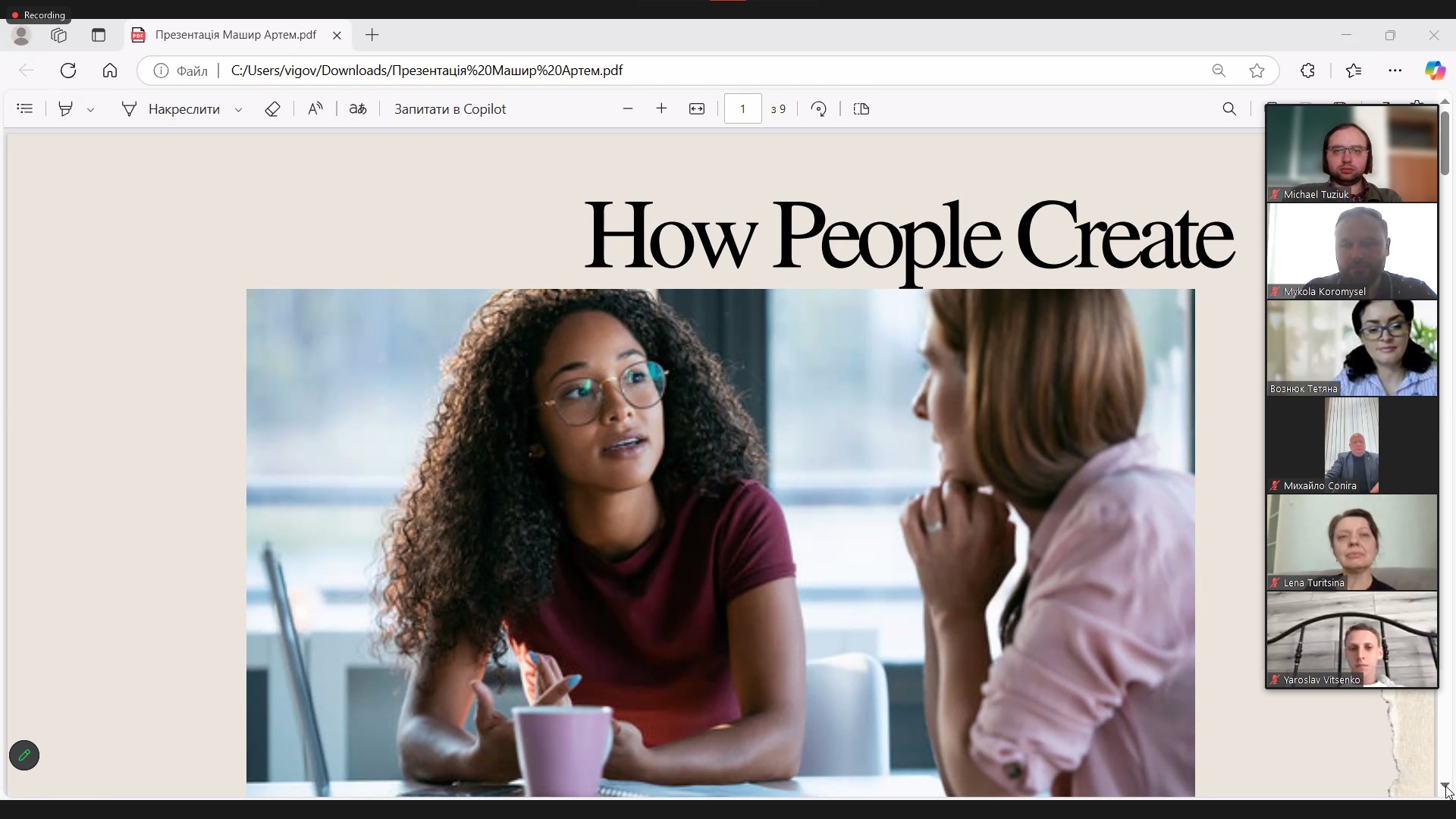Toggle the highlighter tool

coord(66,109)
